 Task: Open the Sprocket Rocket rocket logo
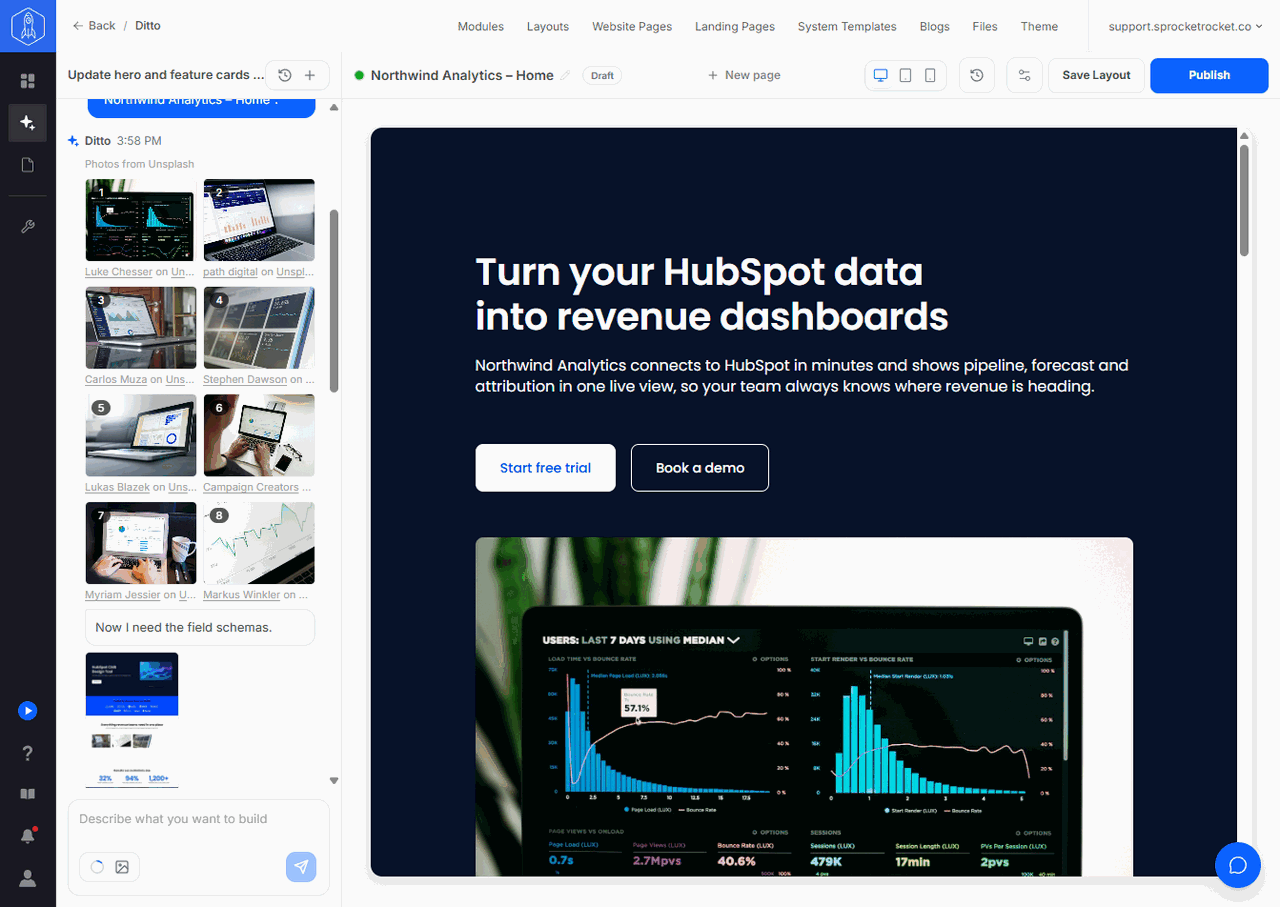point(28,26)
